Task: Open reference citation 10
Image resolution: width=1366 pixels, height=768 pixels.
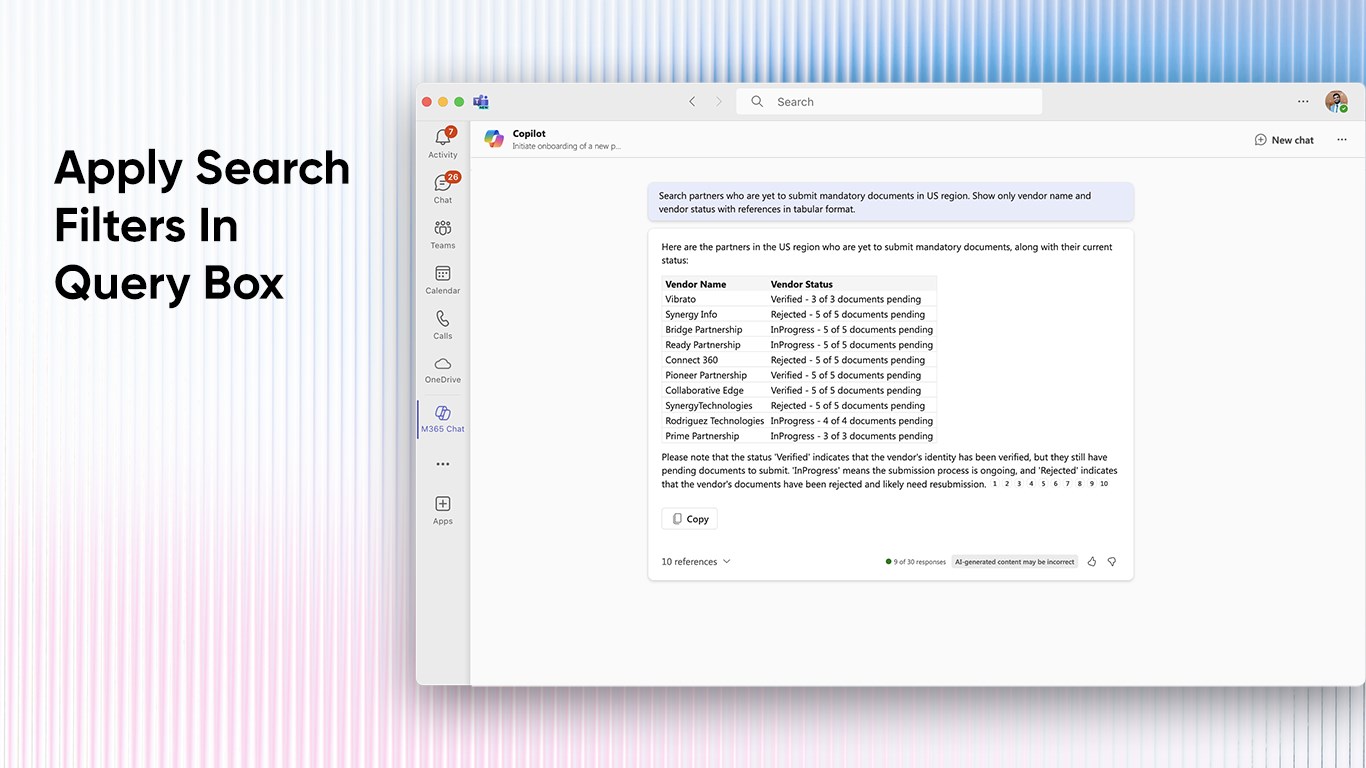Action: click(1104, 484)
